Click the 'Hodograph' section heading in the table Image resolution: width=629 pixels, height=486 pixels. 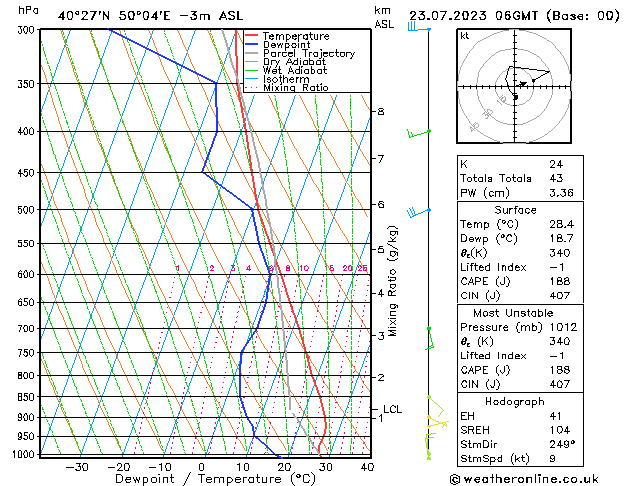[x=515, y=402]
